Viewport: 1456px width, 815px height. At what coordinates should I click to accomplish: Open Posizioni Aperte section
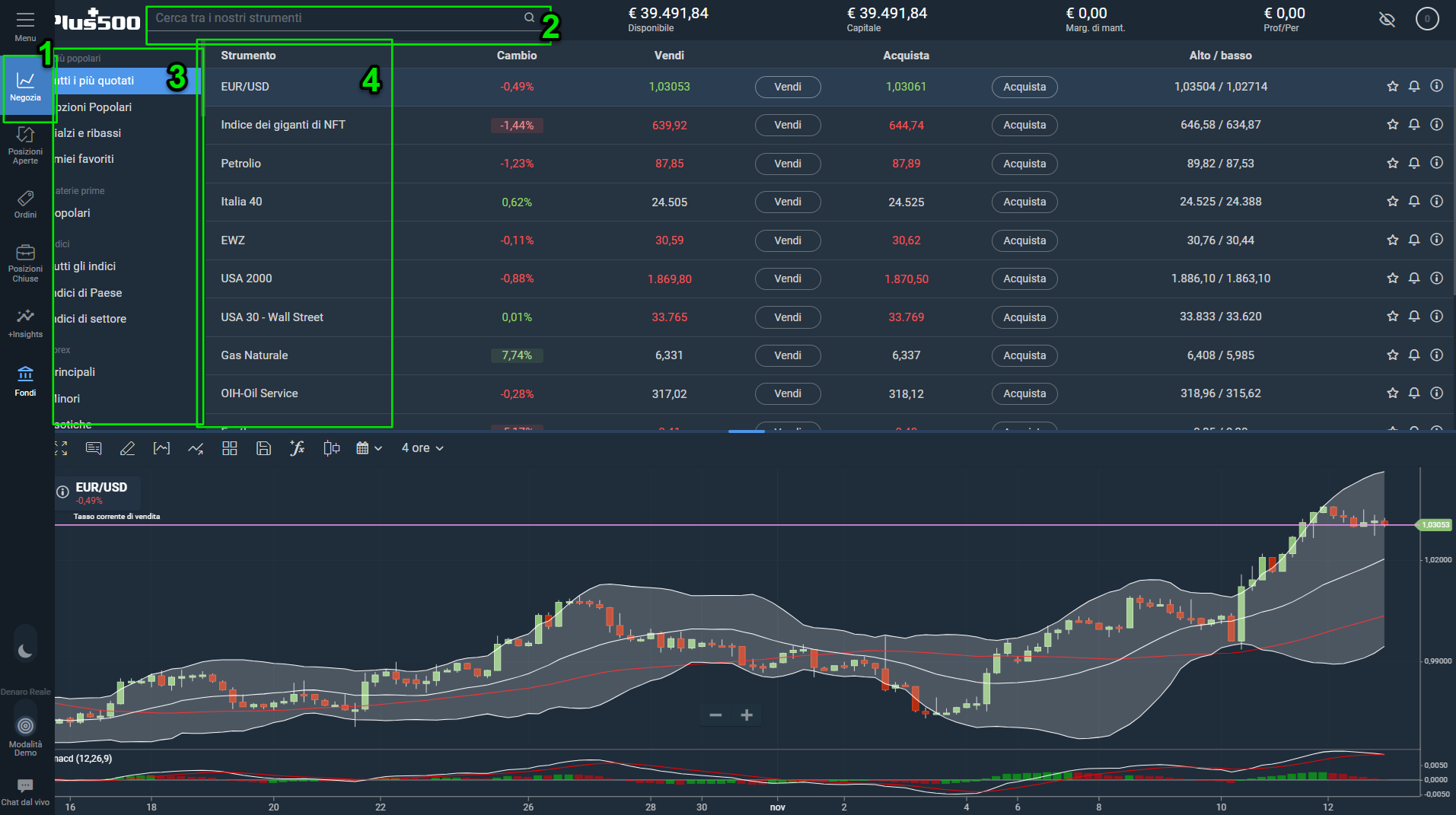click(25, 145)
